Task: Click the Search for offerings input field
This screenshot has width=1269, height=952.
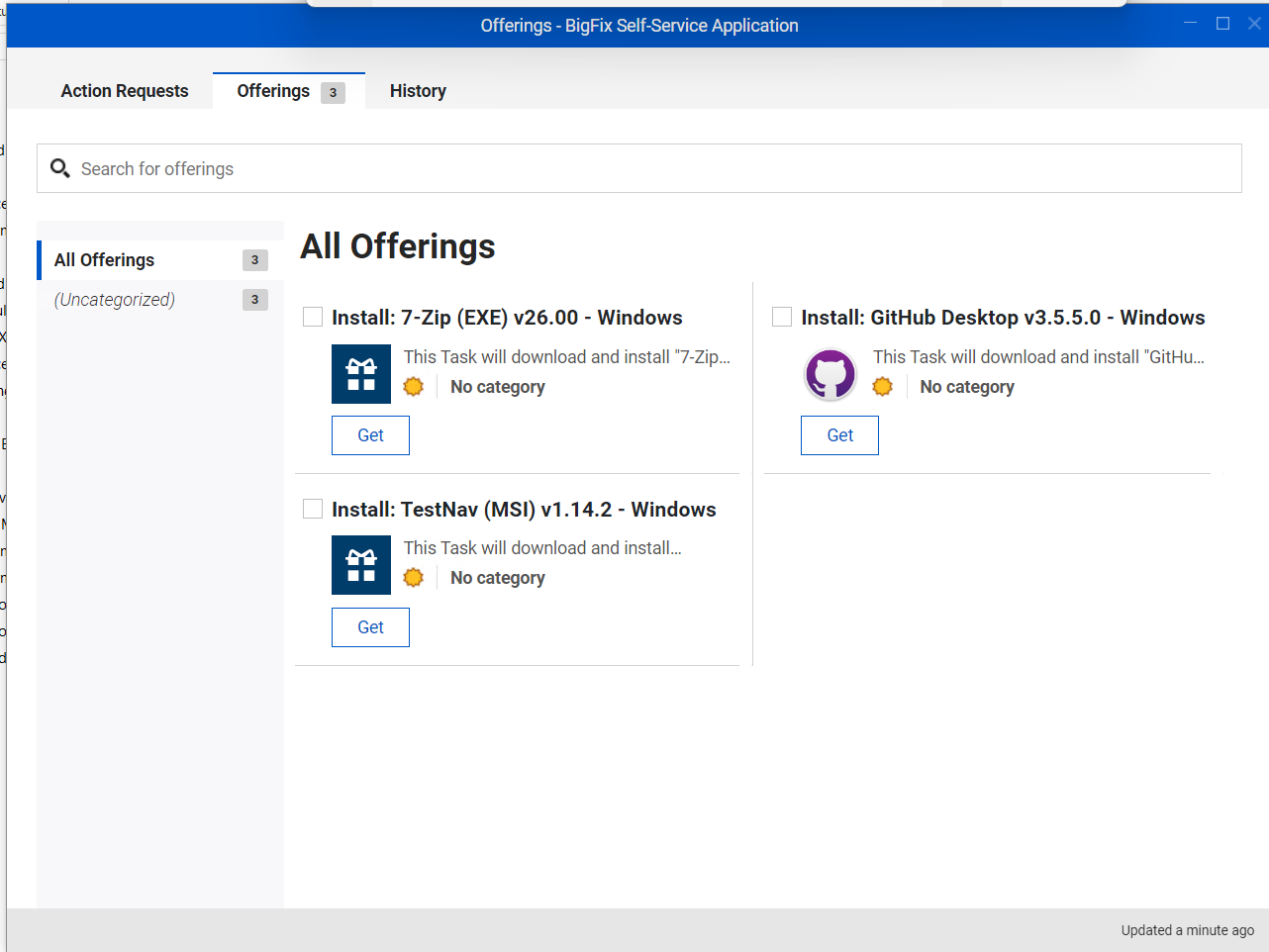Action: coord(396,167)
